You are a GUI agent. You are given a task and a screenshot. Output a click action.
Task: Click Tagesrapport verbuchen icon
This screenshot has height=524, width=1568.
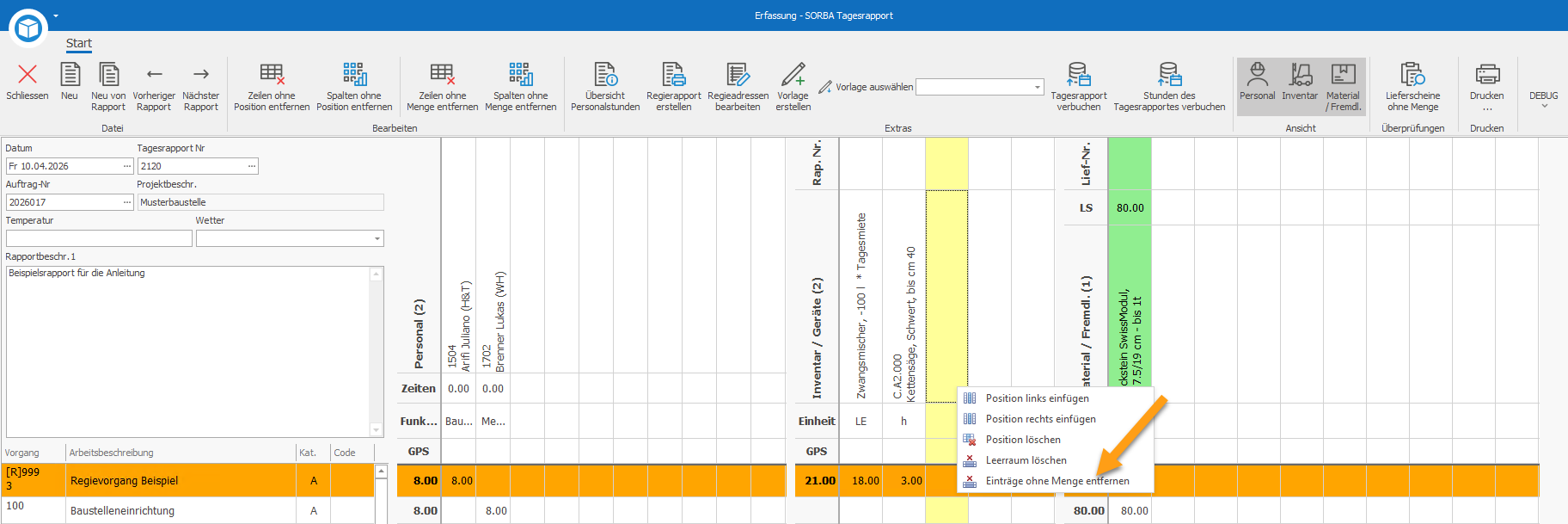pyautogui.click(x=1079, y=74)
